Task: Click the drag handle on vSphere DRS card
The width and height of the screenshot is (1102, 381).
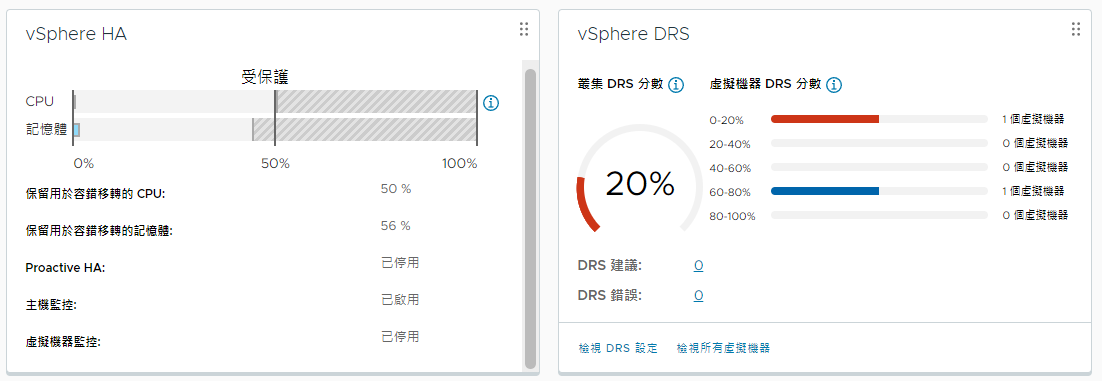Action: (1075, 29)
